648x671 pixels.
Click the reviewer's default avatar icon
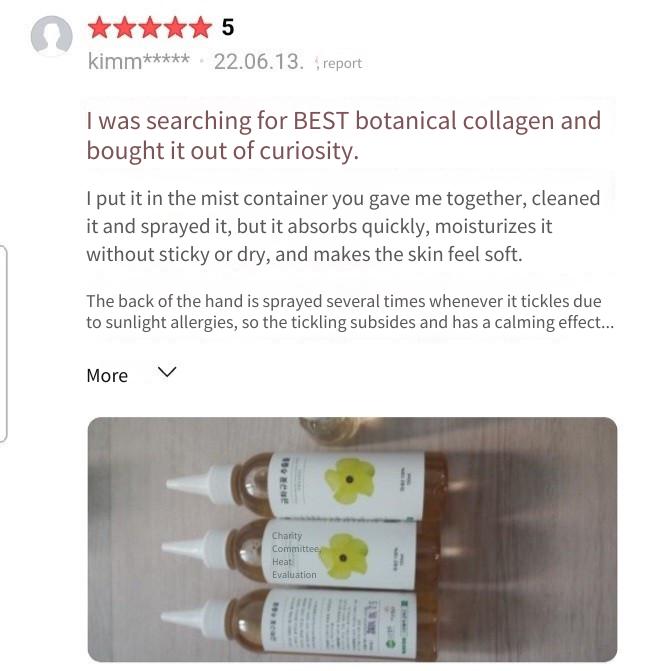click(x=51, y=36)
